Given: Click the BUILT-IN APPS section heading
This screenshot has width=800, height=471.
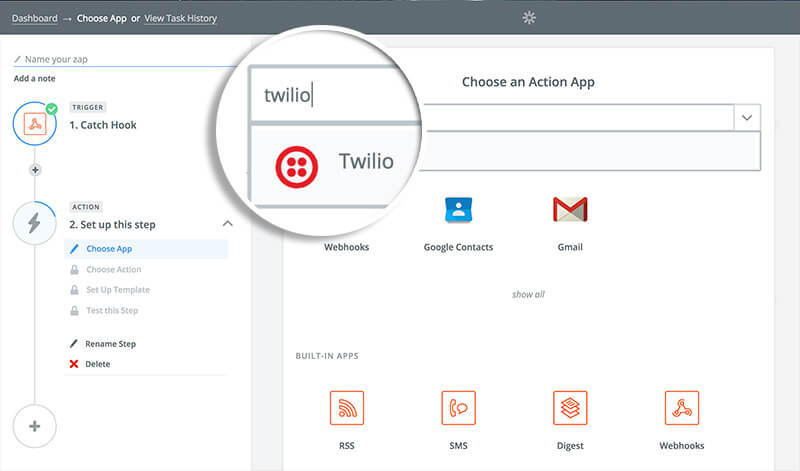Looking at the screenshot, I should [327, 356].
